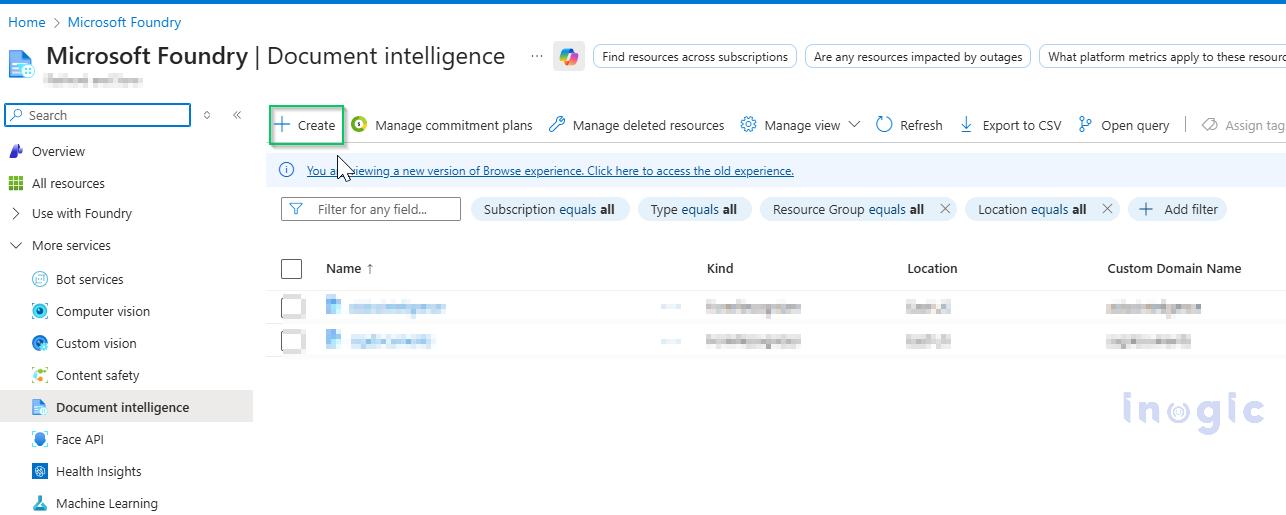Open Custom vision
This screenshot has width=1286, height=515.
click(96, 344)
